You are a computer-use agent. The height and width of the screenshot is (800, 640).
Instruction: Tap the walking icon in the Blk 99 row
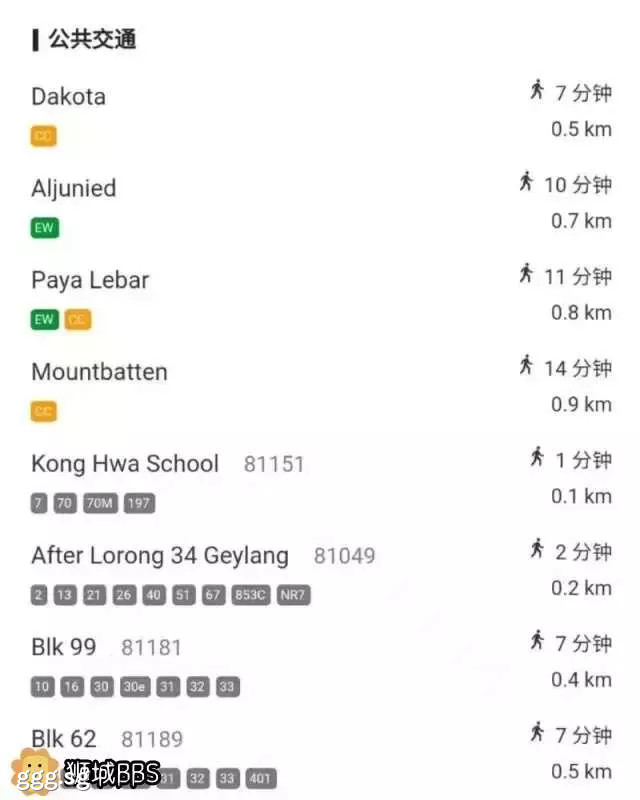coord(537,641)
